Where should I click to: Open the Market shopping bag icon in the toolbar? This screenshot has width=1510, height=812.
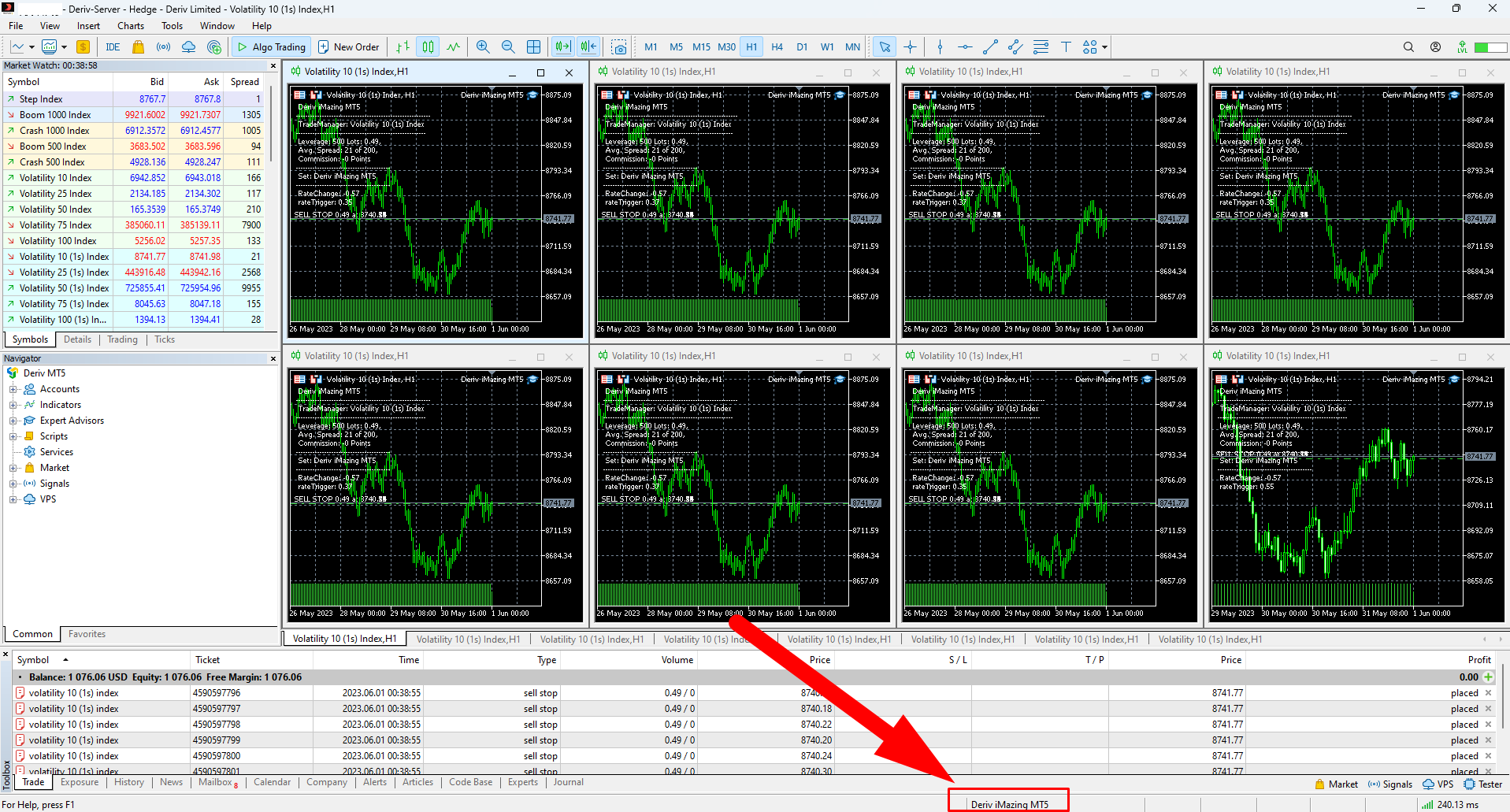[x=139, y=47]
